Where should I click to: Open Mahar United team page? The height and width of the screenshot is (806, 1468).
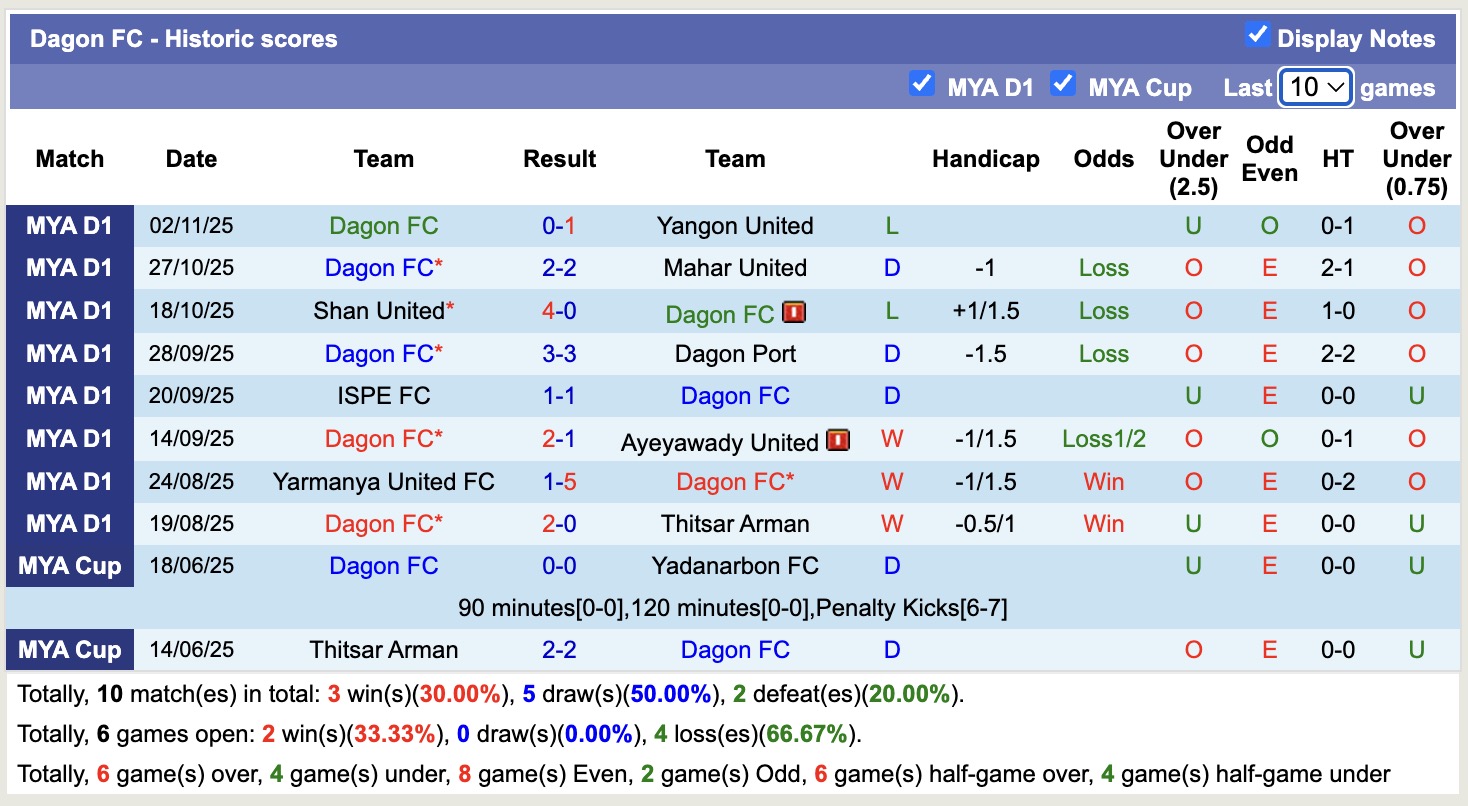coord(735,268)
